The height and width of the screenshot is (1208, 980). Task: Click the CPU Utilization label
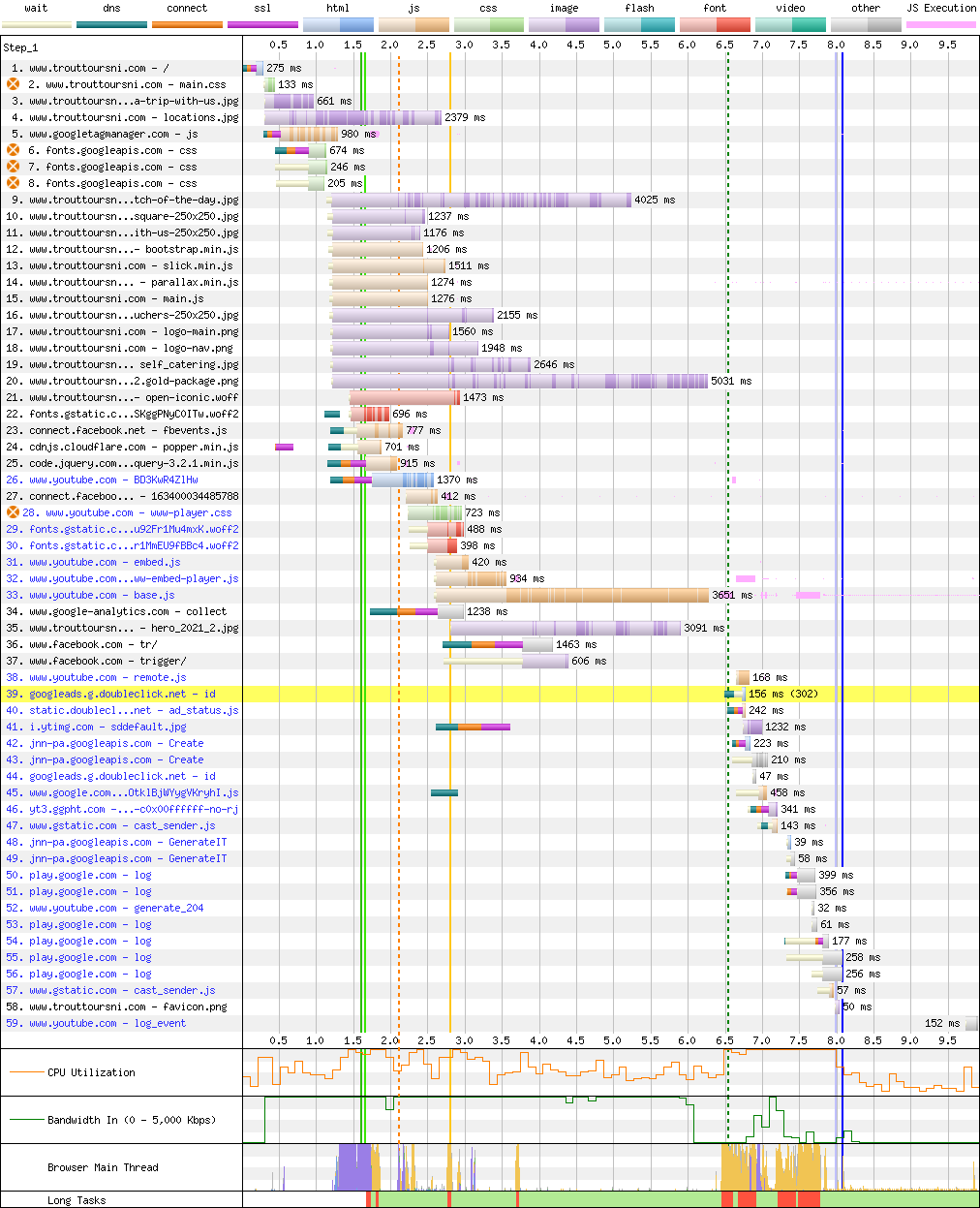pyautogui.click(x=91, y=1072)
